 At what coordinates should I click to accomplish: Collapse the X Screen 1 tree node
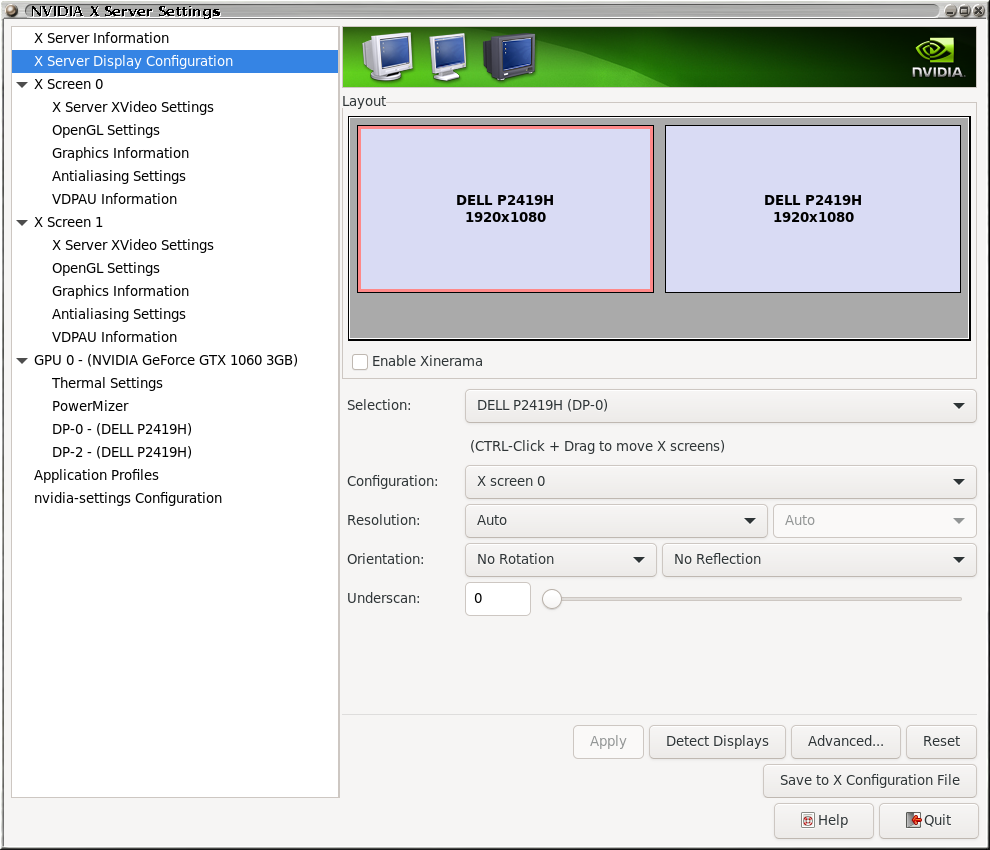point(22,222)
